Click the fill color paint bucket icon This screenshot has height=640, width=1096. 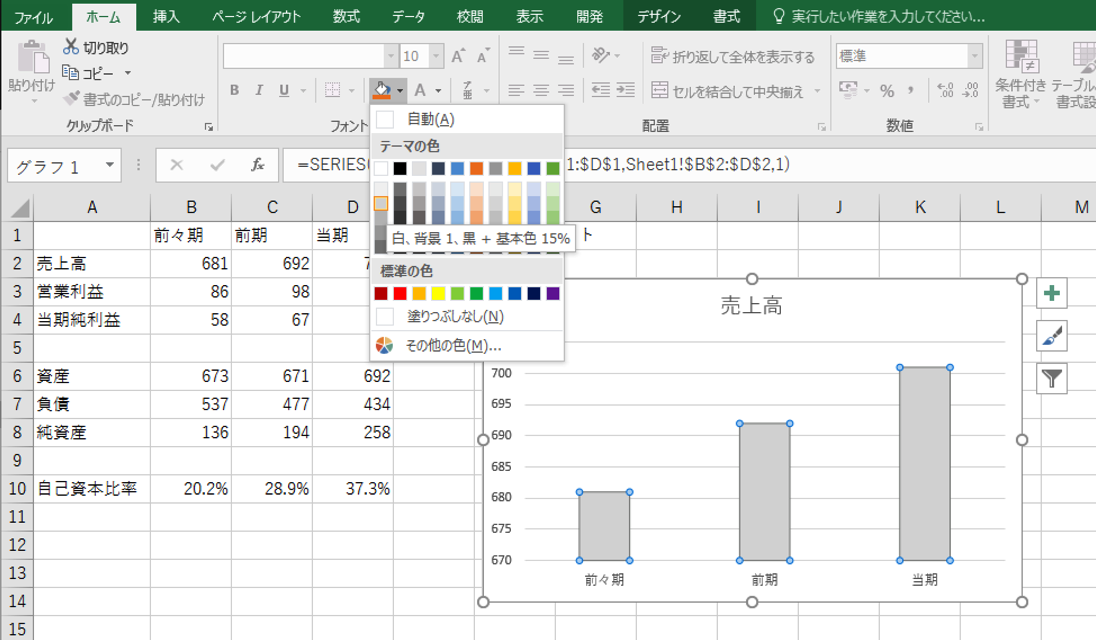point(382,90)
